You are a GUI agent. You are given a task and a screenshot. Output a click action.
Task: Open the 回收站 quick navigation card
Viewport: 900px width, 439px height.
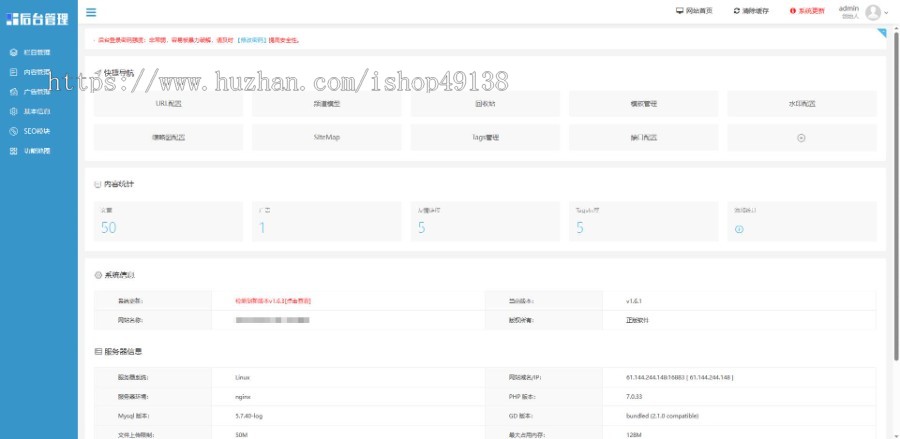pos(485,104)
